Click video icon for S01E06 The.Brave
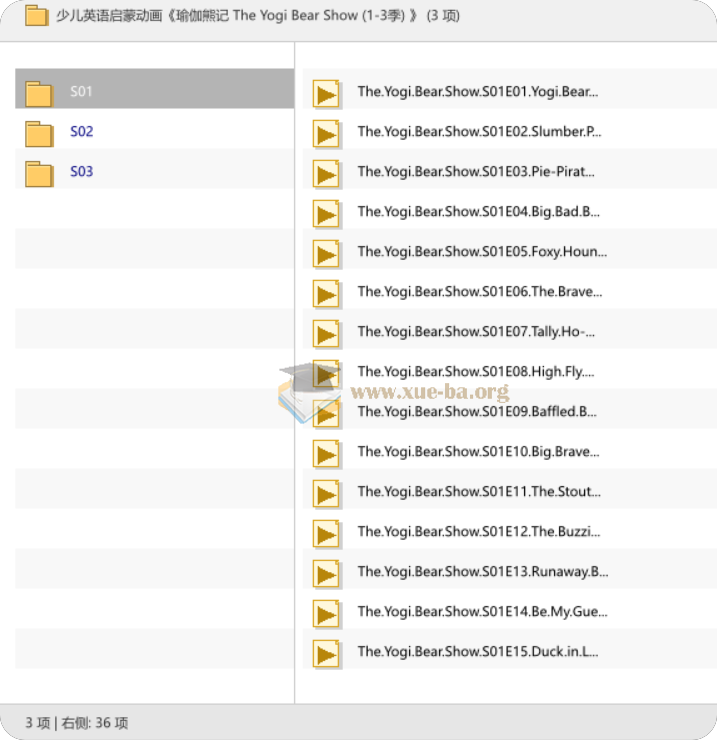Image resolution: width=717 pixels, height=740 pixels. 326,294
